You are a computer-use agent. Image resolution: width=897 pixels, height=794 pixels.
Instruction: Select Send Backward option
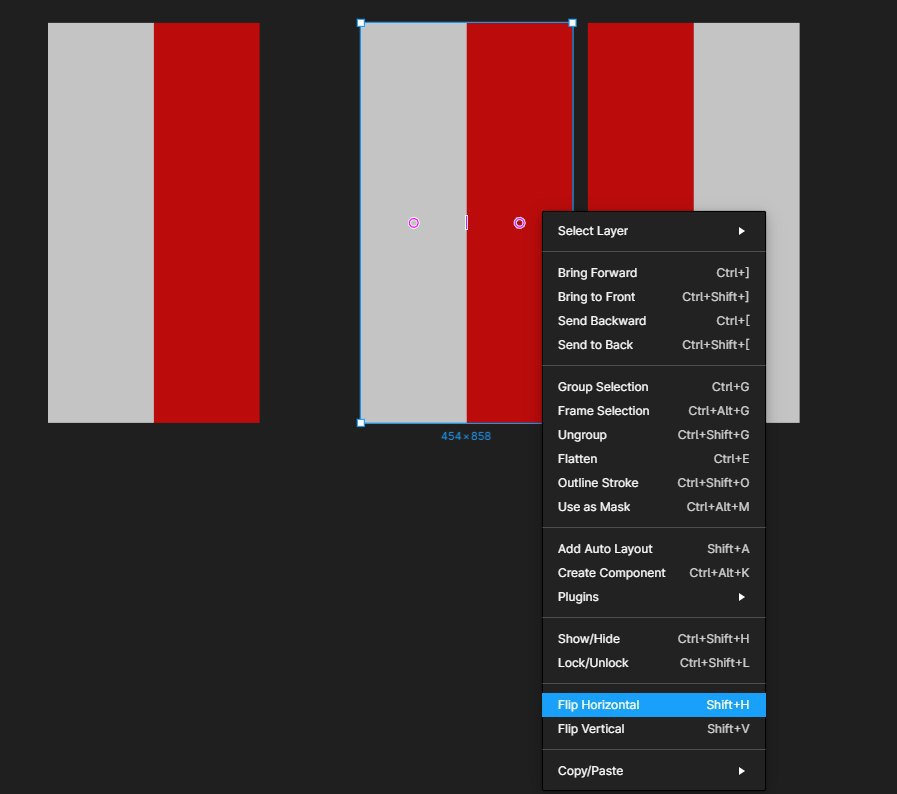[653, 321]
